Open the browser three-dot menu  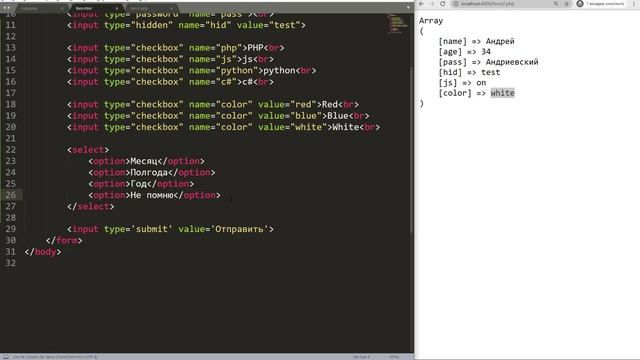click(634, 4)
